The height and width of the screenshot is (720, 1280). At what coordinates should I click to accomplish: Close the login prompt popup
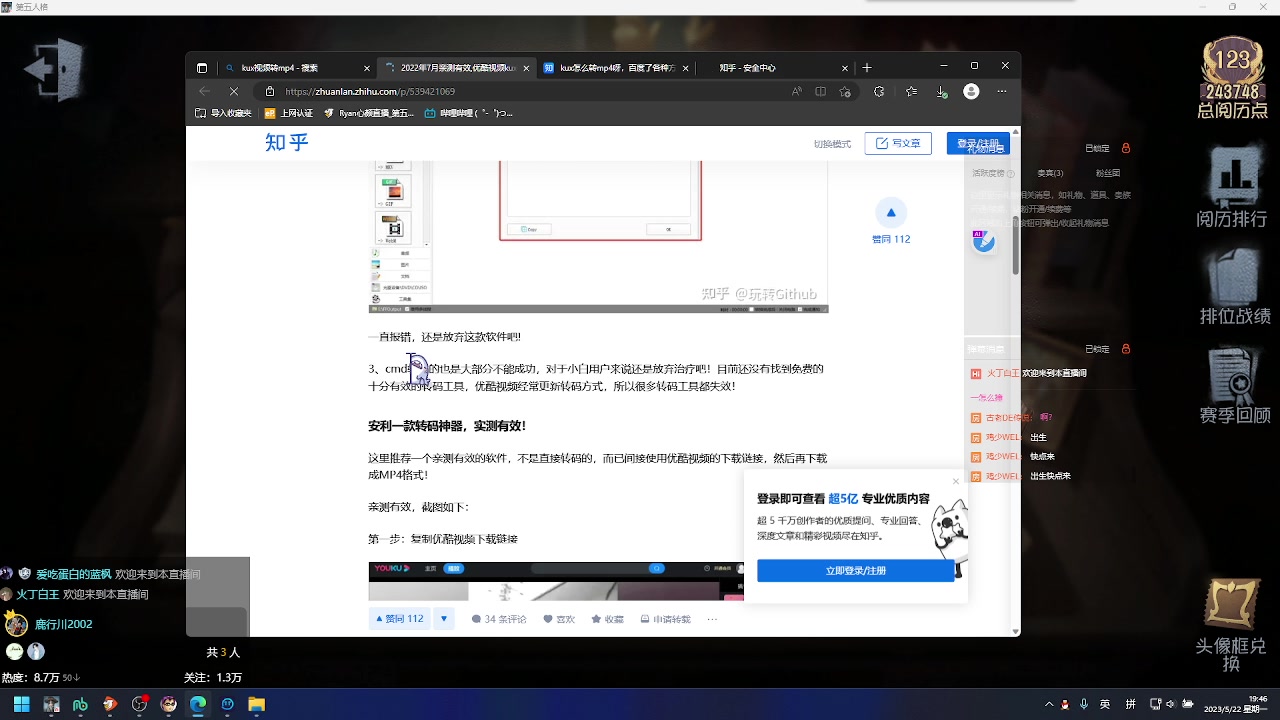(x=956, y=481)
